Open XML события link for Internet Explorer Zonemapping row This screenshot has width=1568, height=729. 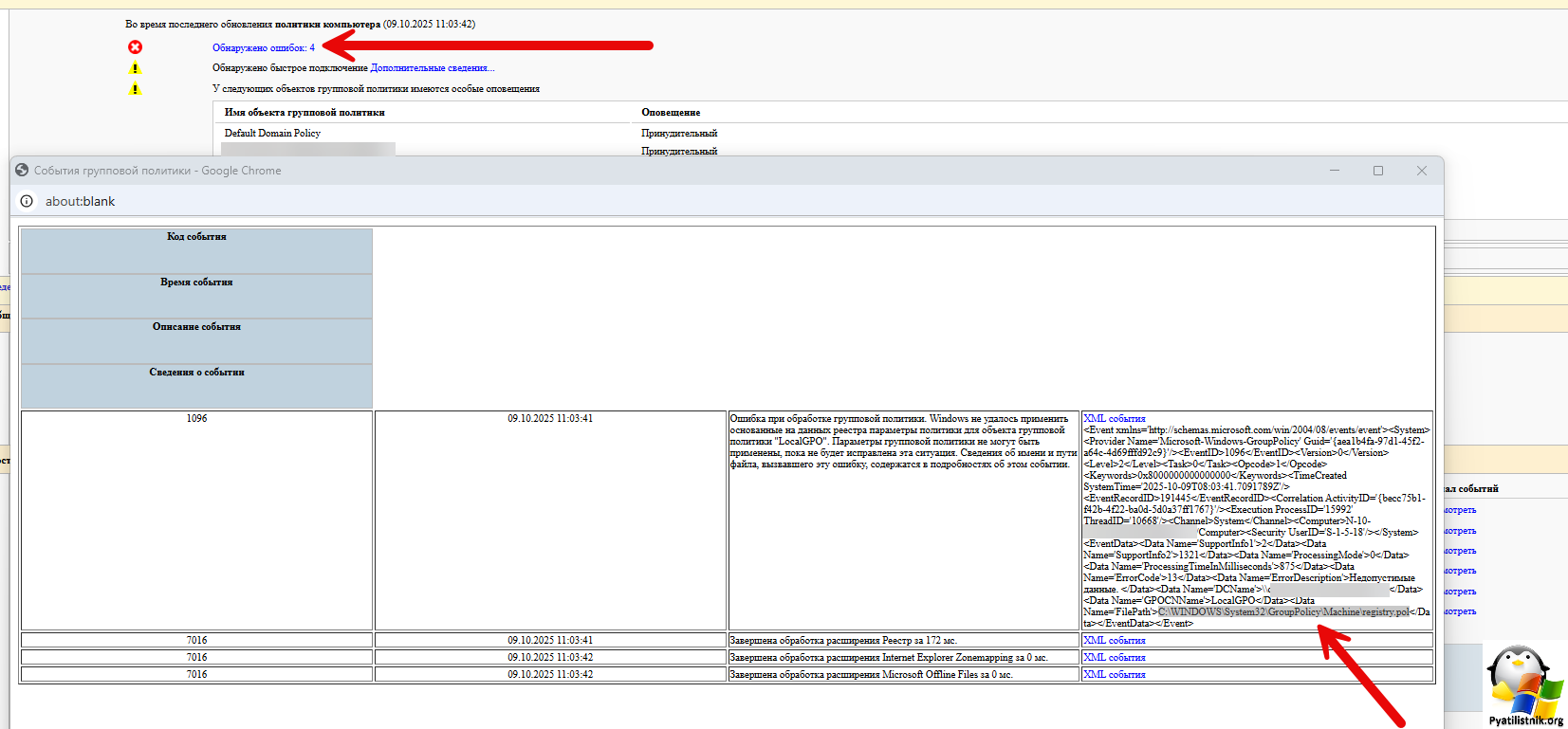(x=1115, y=658)
